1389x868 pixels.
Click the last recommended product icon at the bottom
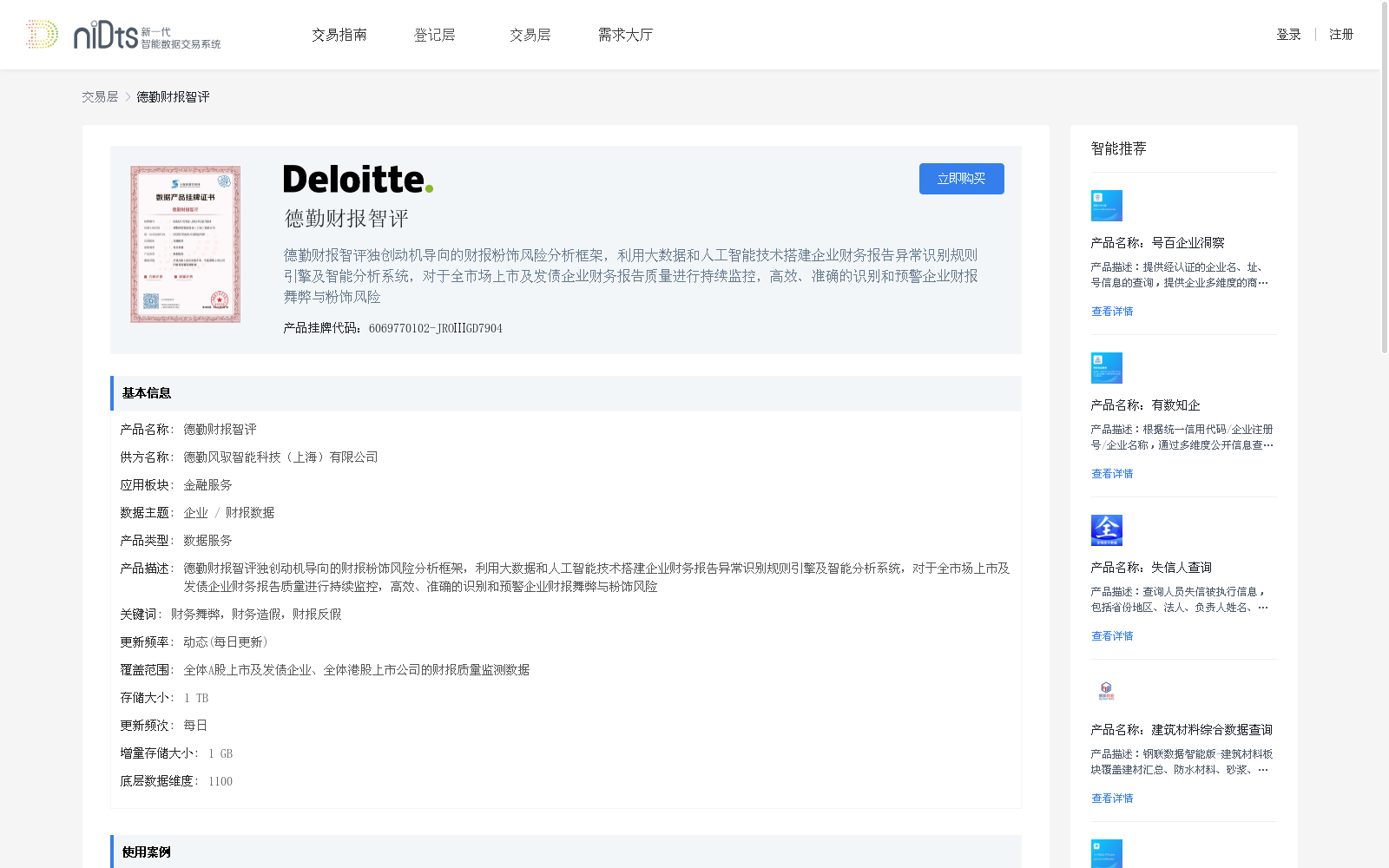(x=1107, y=853)
